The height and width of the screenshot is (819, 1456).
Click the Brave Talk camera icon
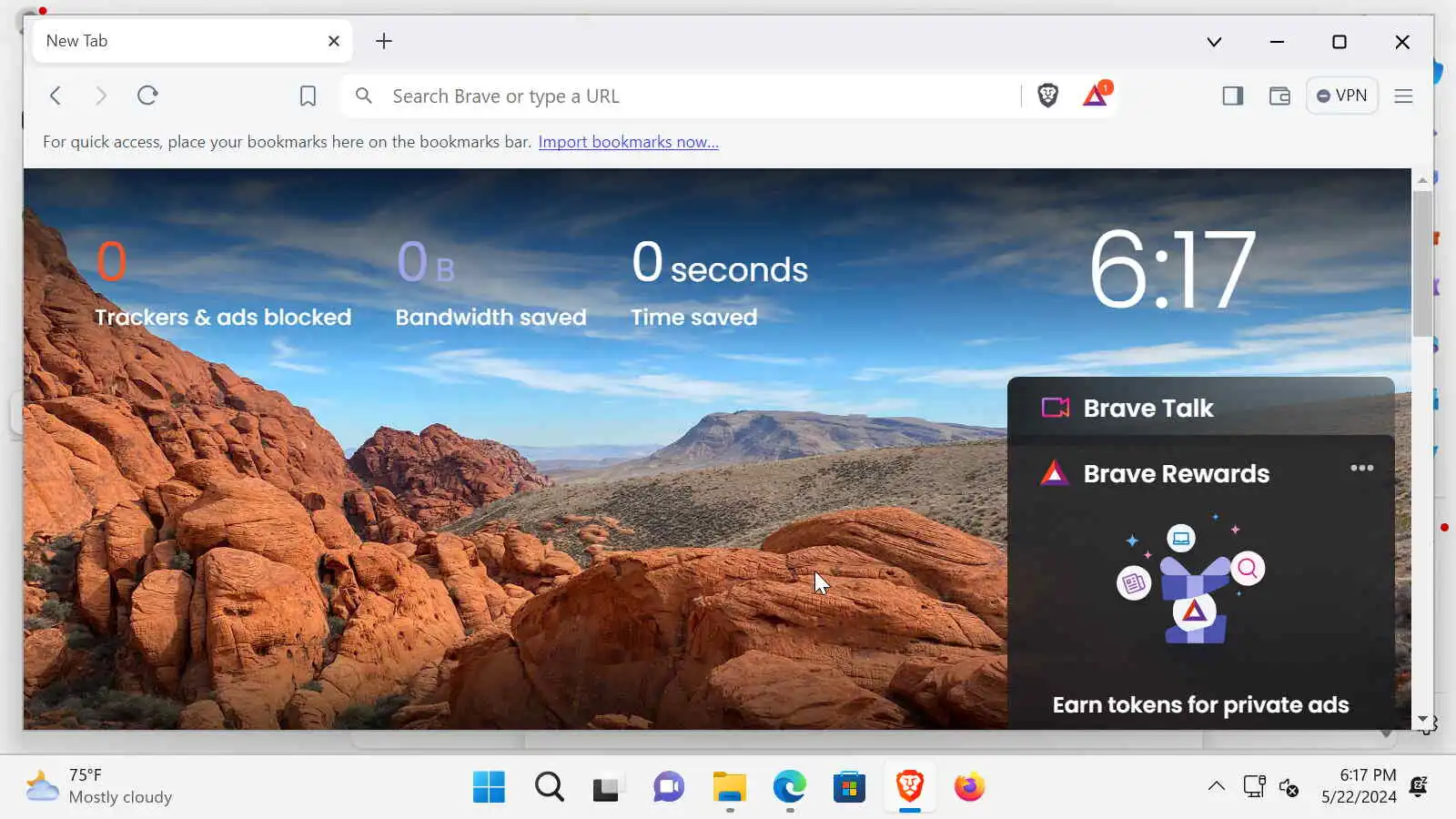pyautogui.click(x=1055, y=408)
